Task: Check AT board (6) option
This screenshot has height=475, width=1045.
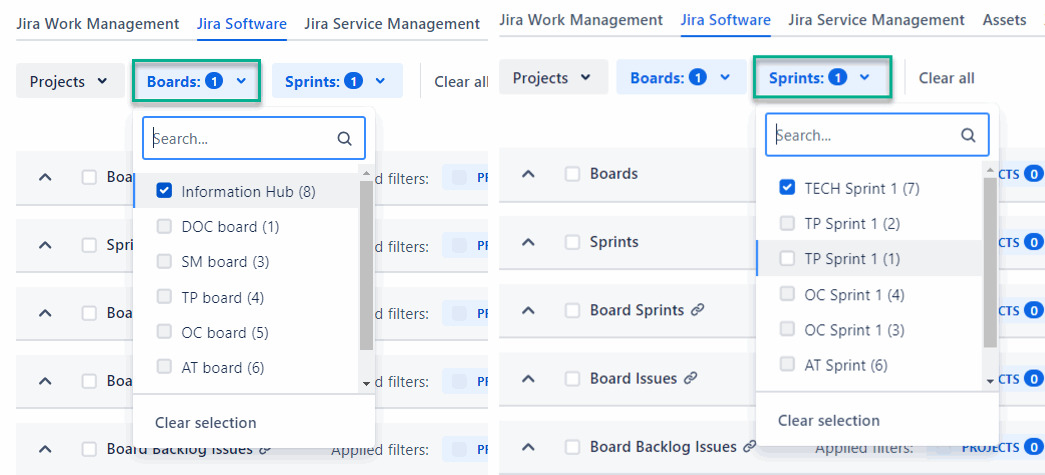Action: 164,366
